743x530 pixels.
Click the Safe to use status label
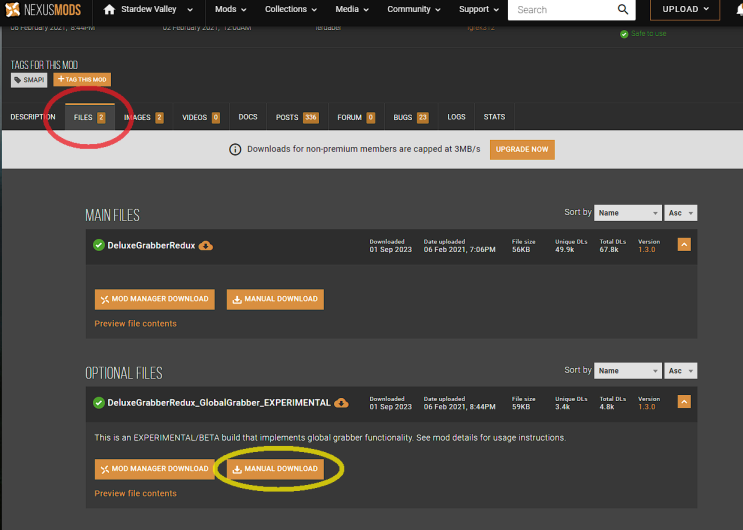[649, 34]
